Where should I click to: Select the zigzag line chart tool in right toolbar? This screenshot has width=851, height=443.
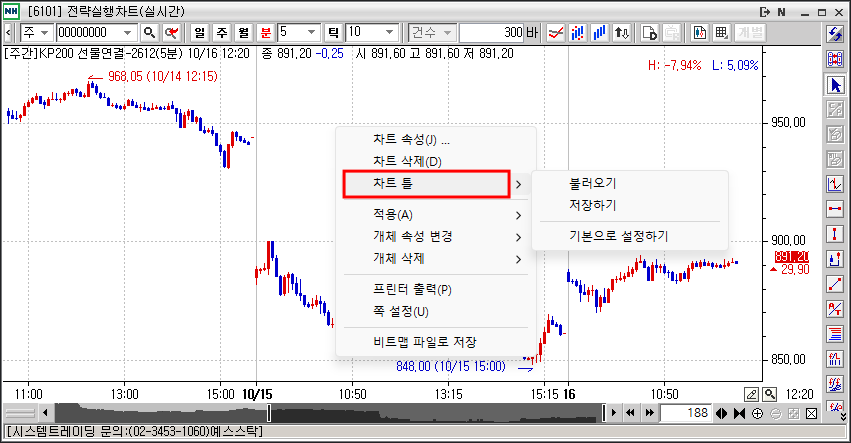click(835, 184)
